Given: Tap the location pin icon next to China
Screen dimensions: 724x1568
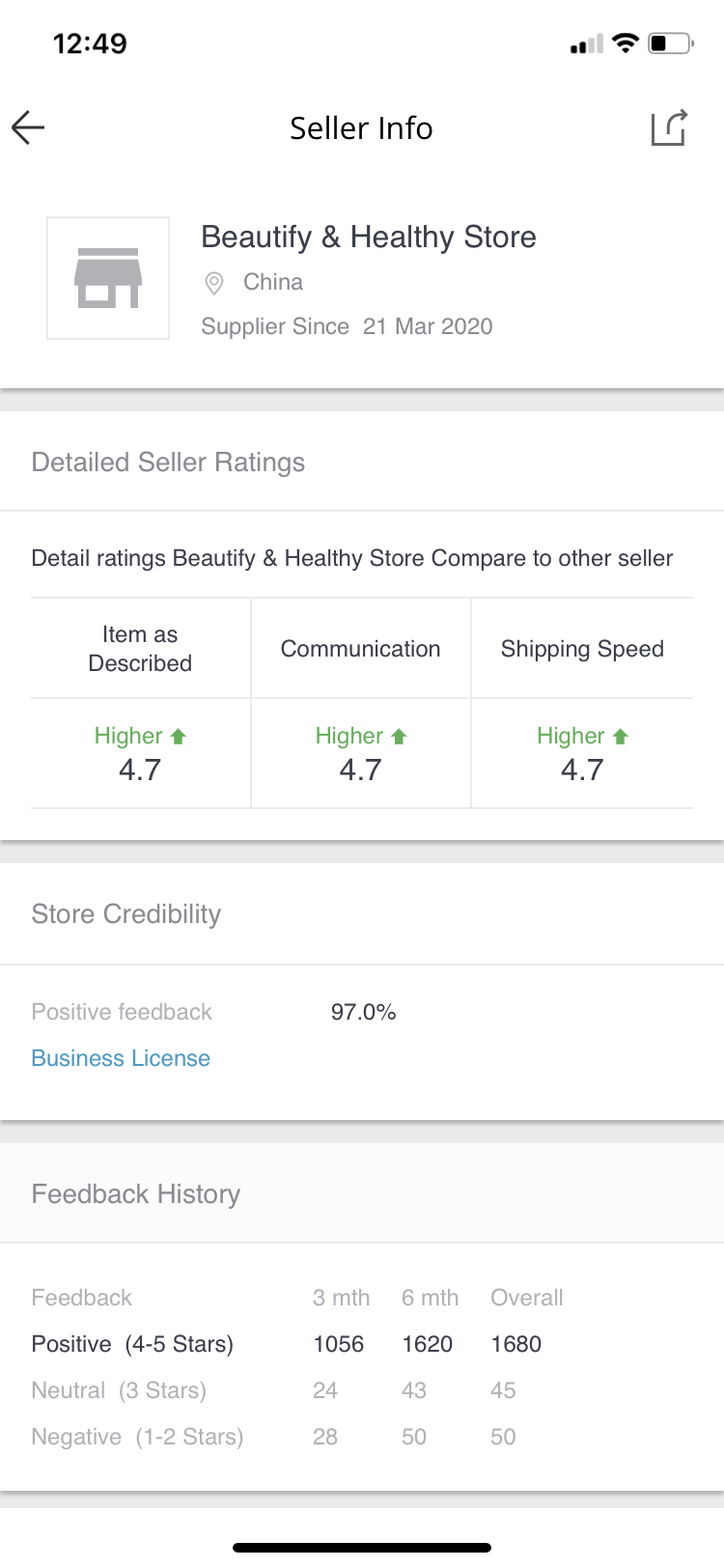Looking at the screenshot, I should (x=214, y=283).
